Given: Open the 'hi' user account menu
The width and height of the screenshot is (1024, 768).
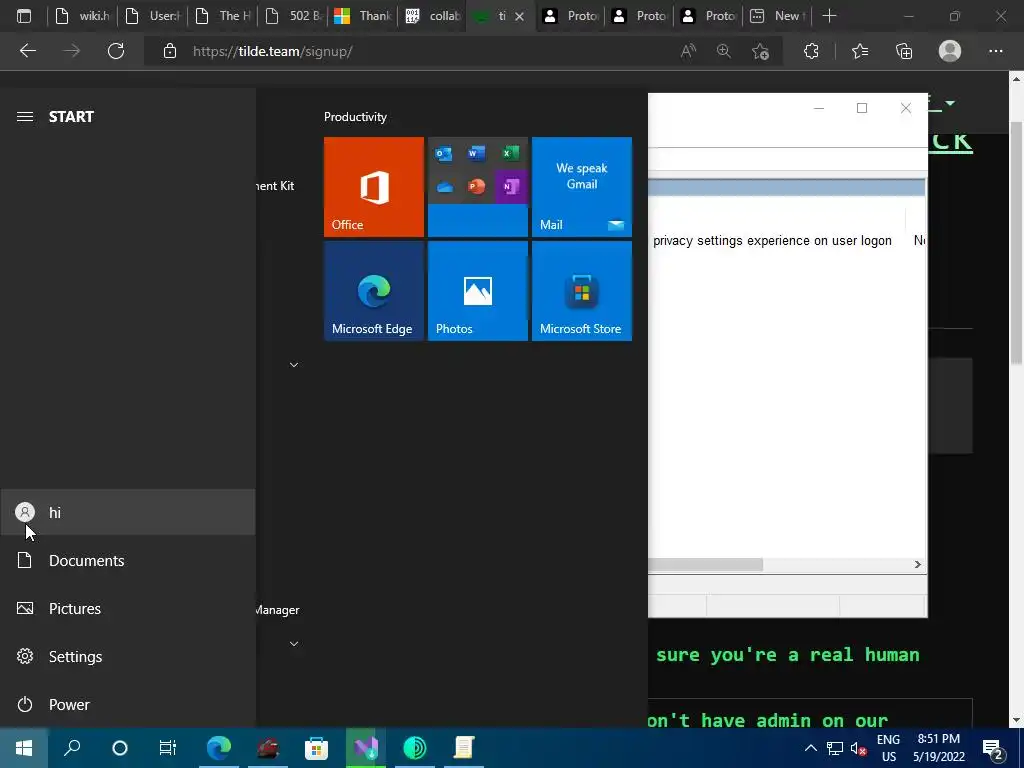Looking at the screenshot, I should click(x=127, y=513).
